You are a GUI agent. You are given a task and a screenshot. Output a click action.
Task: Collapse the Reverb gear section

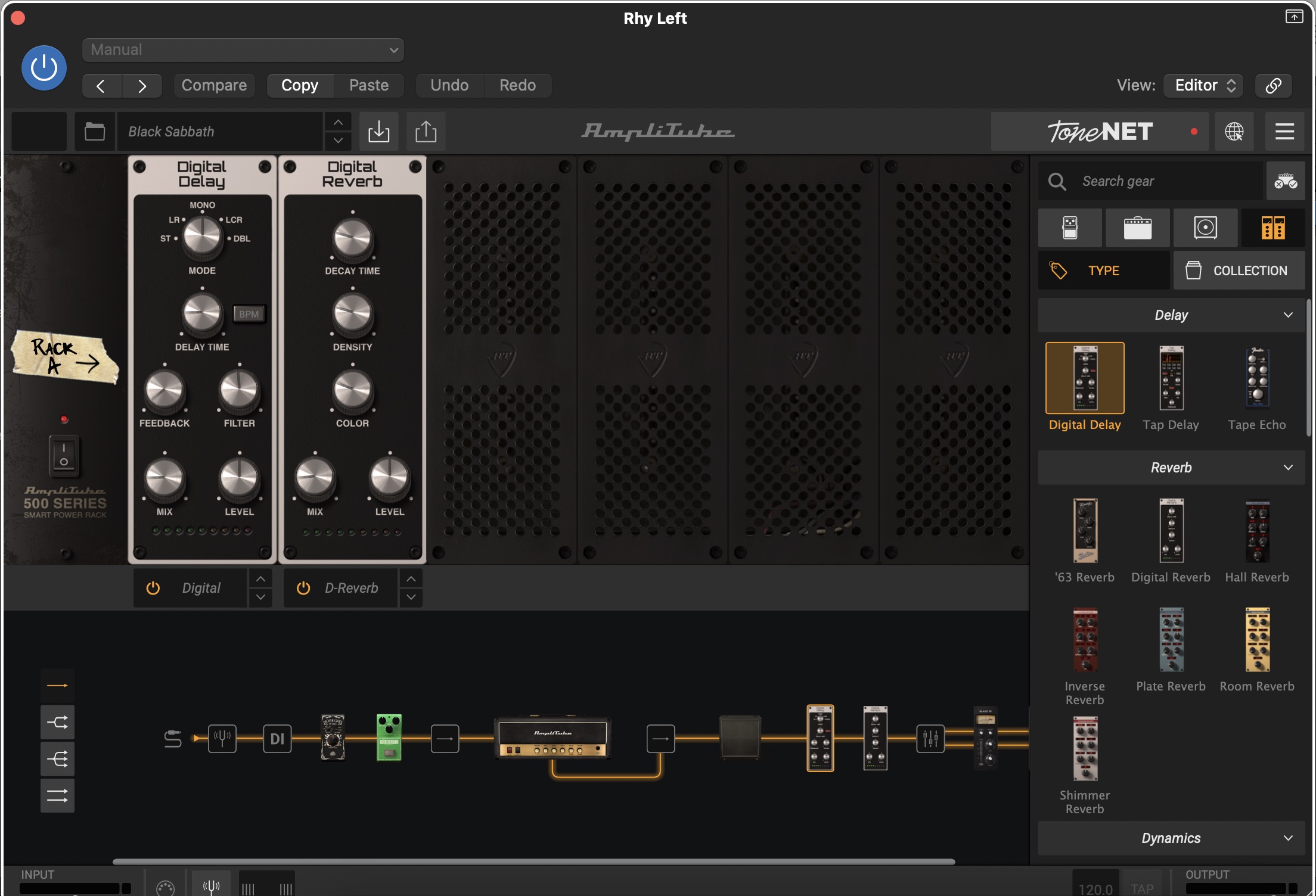pos(1171,468)
